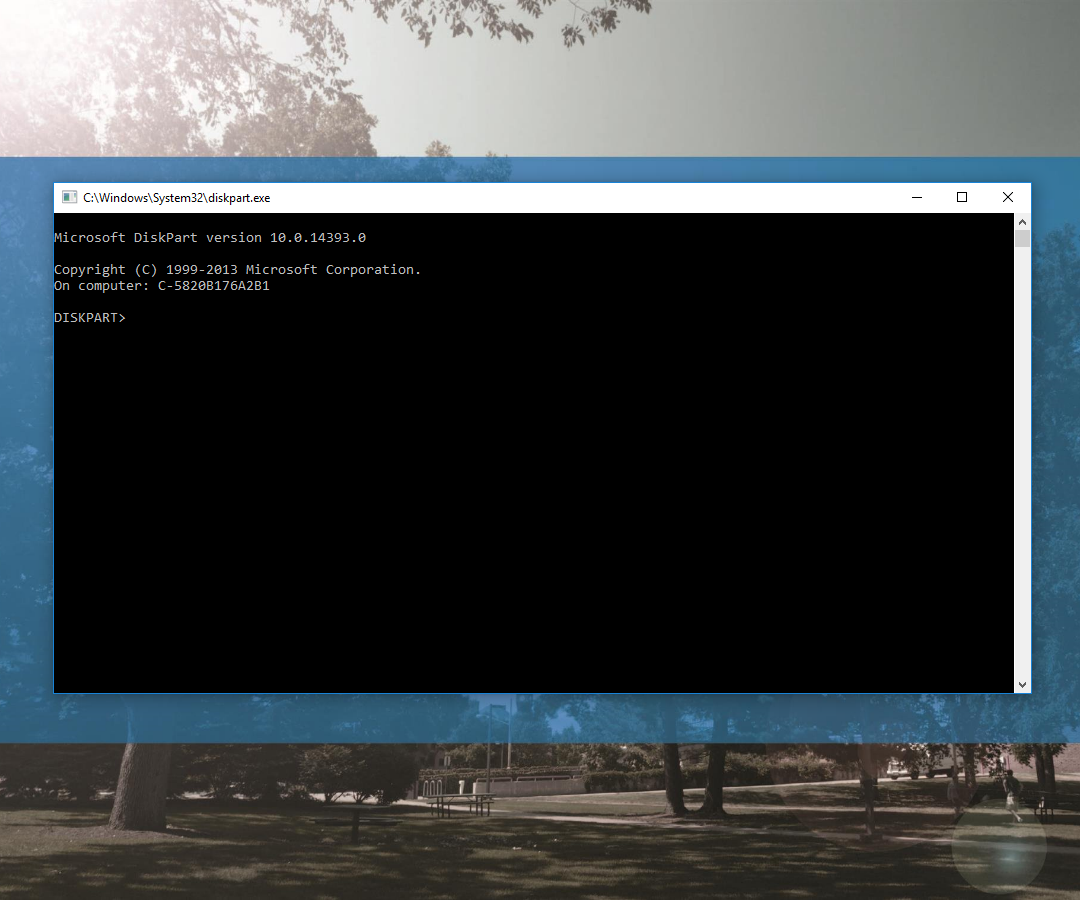1080x900 pixels.
Task: Click the diskpart.exe title bar icon
Action: click(69, 197)
